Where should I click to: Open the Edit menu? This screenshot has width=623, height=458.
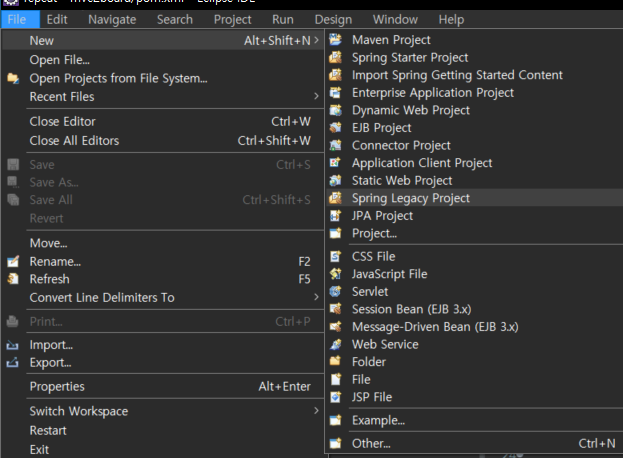(57, 19)
